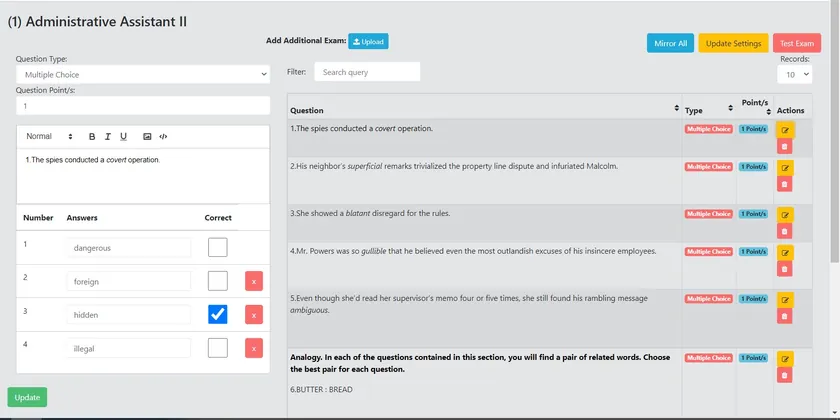Click the Administrative Assistant II heading
The height and width of the screenshot is (420, 840).
[x=97, y=22]
